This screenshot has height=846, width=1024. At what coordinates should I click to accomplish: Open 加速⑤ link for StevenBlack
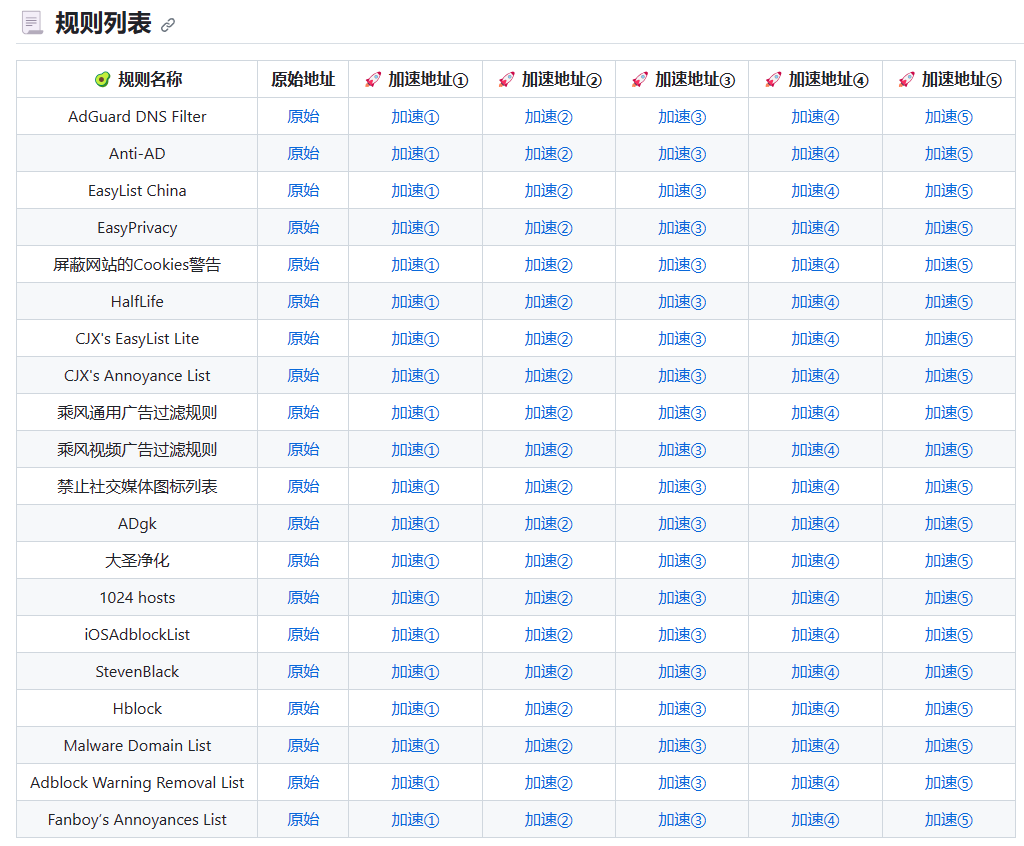pos(948,672)
